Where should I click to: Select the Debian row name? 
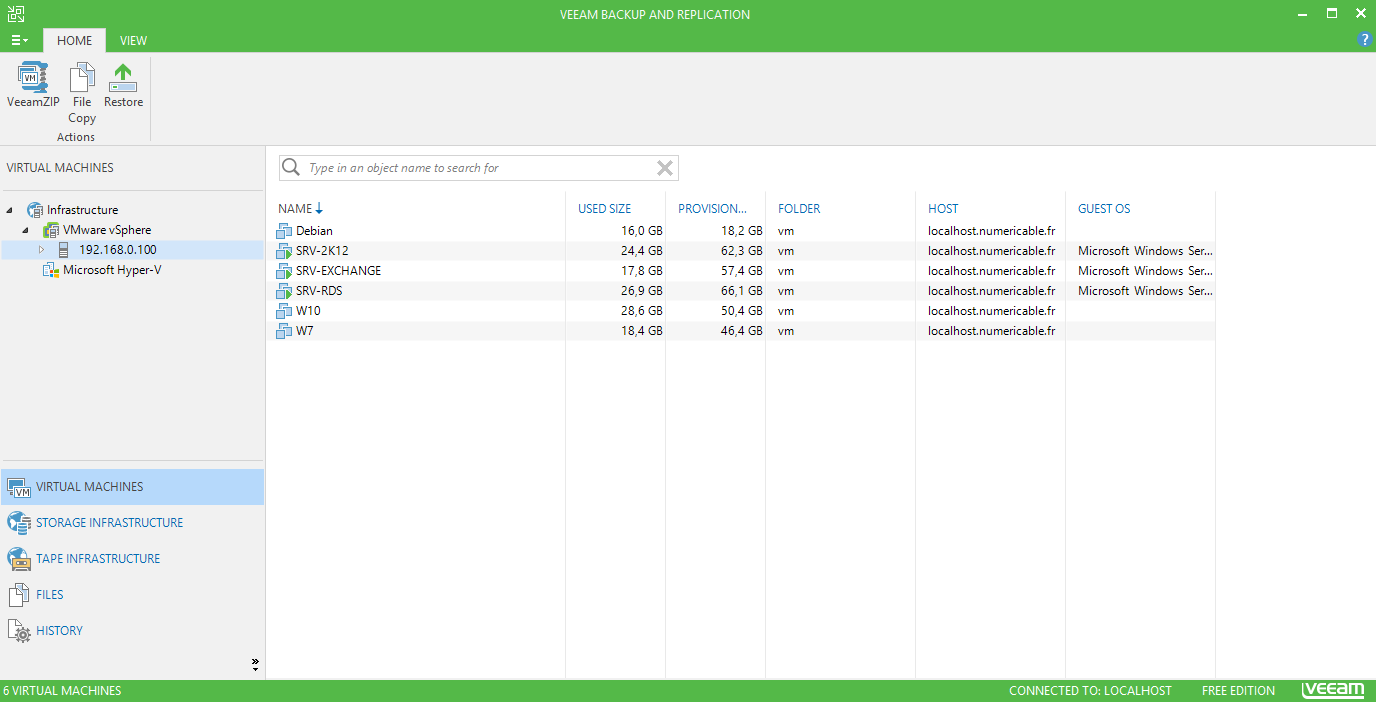[314, 231]
